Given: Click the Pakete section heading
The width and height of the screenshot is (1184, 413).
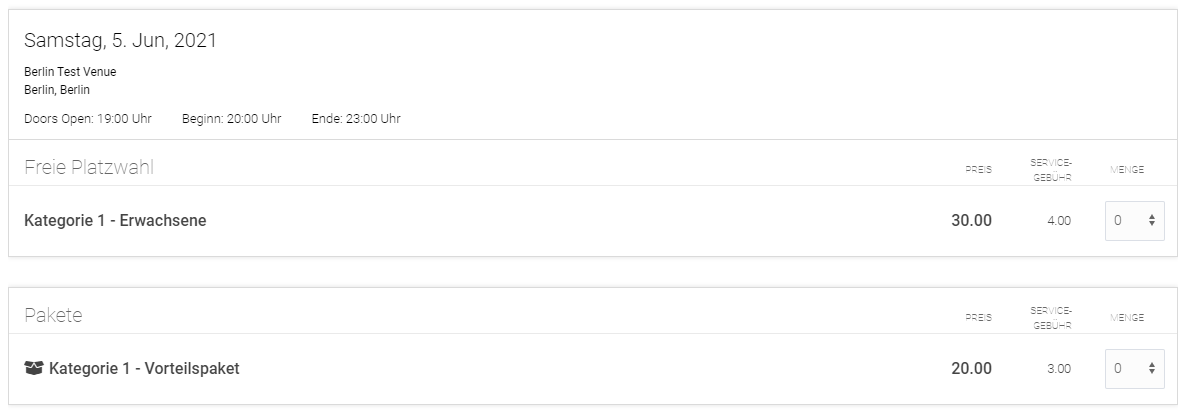Looking at the screenshot, I should tap(53, 316).
